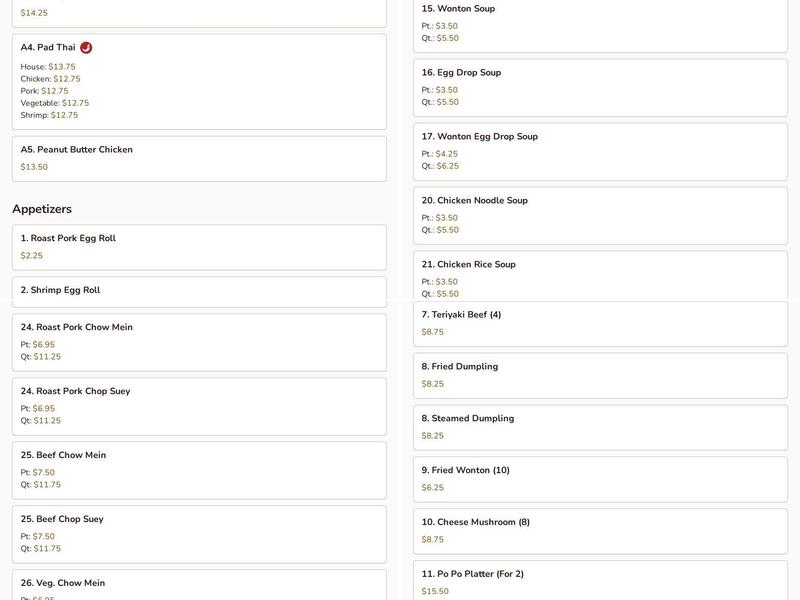Click the spicy chili icon beside Pad Thai
Viewport: 800px width, 600px height.
pyautogui.click(x=86, y=47)
